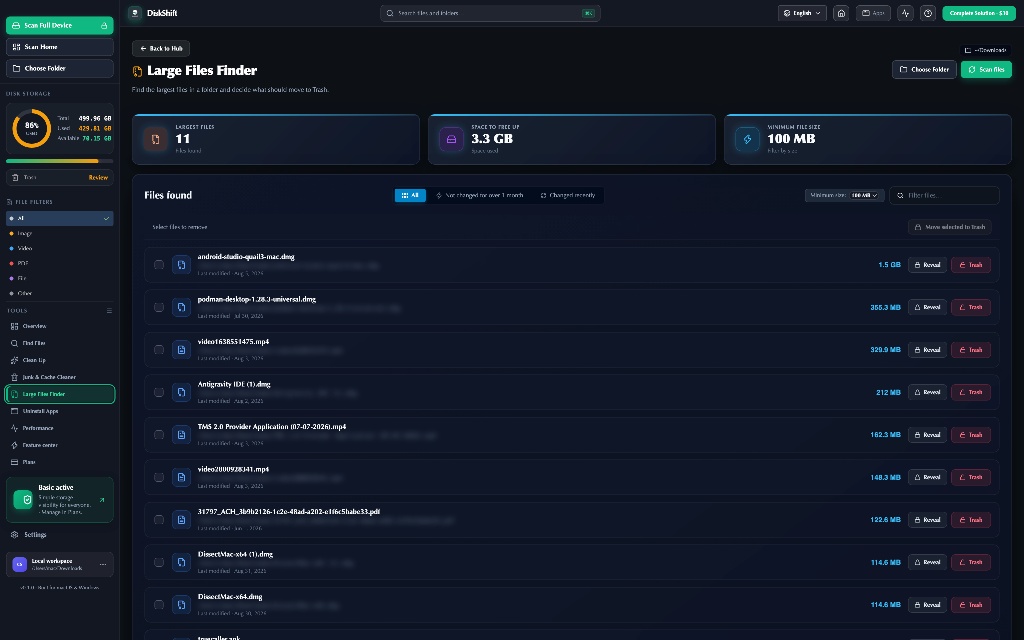
Task: Open the Local workspace options ellipsis
Action: click(103, 564)
